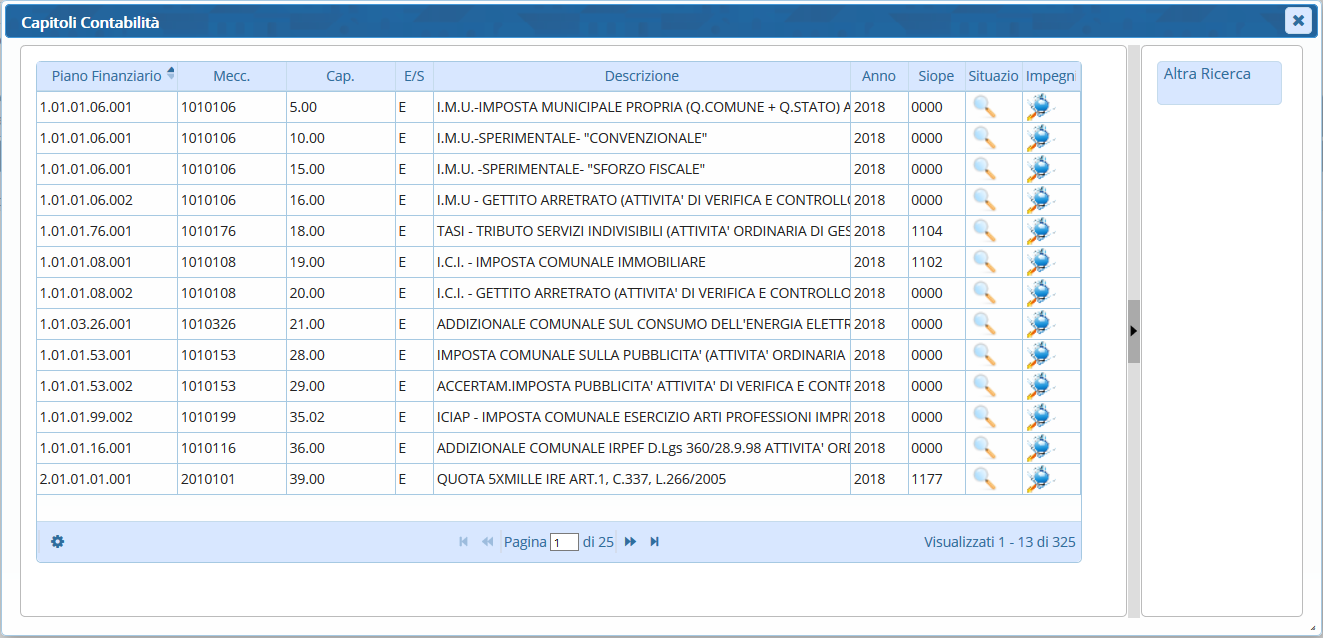Open Impegni icon for ICIAP chapter 35.02

click(1039, 417)
